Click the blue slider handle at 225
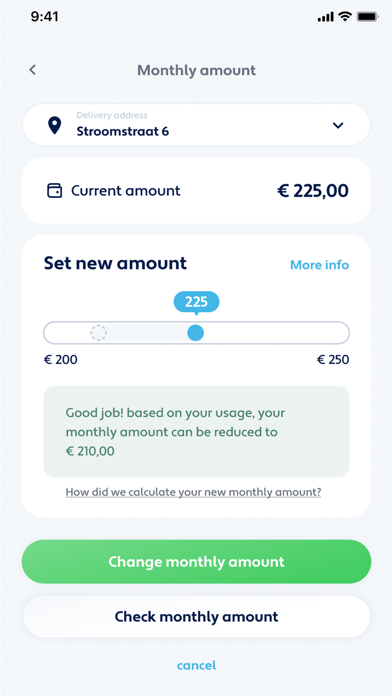Screen dimensions: 392x696 pyautogui.click(x=195, y=332)
